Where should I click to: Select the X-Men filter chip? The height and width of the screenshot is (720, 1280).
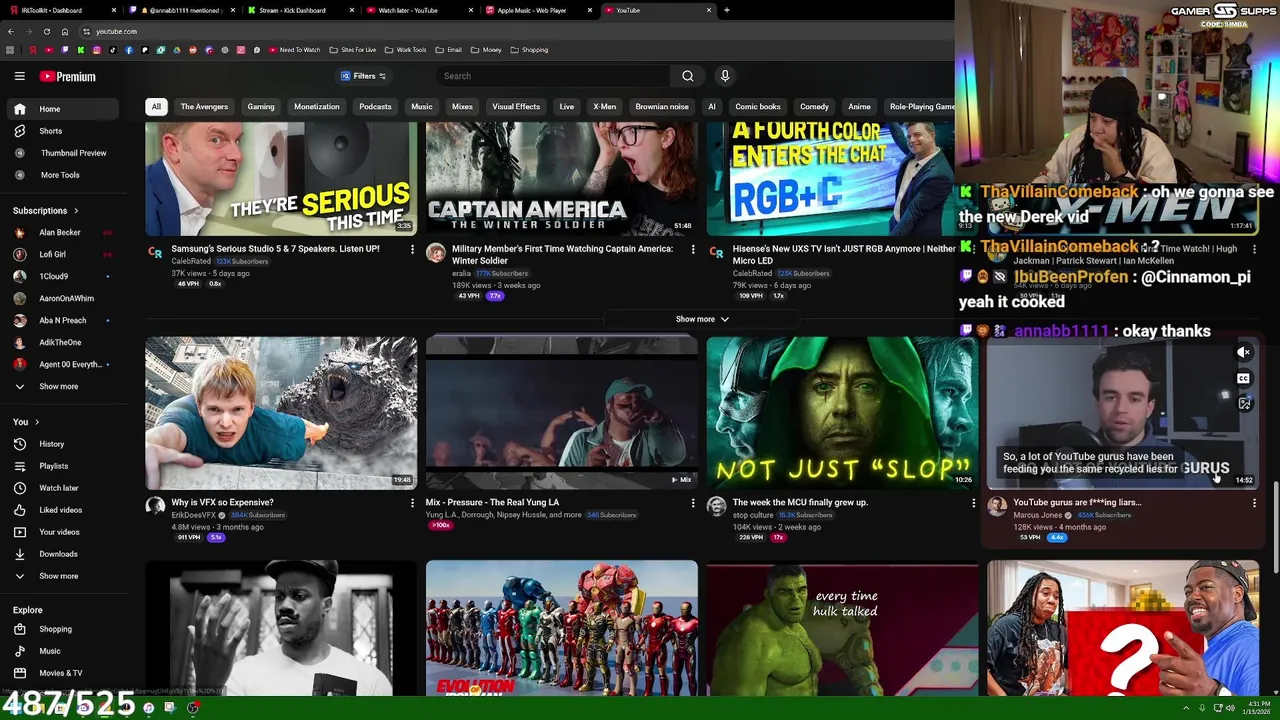tap(604, 107)
